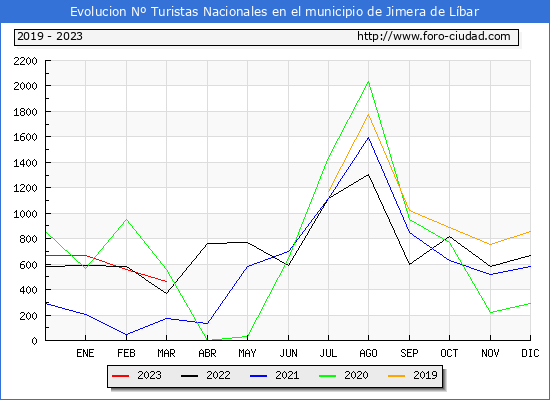
Task: Click the chart title about Jimera de Líbar
Action: coord(274,12)
